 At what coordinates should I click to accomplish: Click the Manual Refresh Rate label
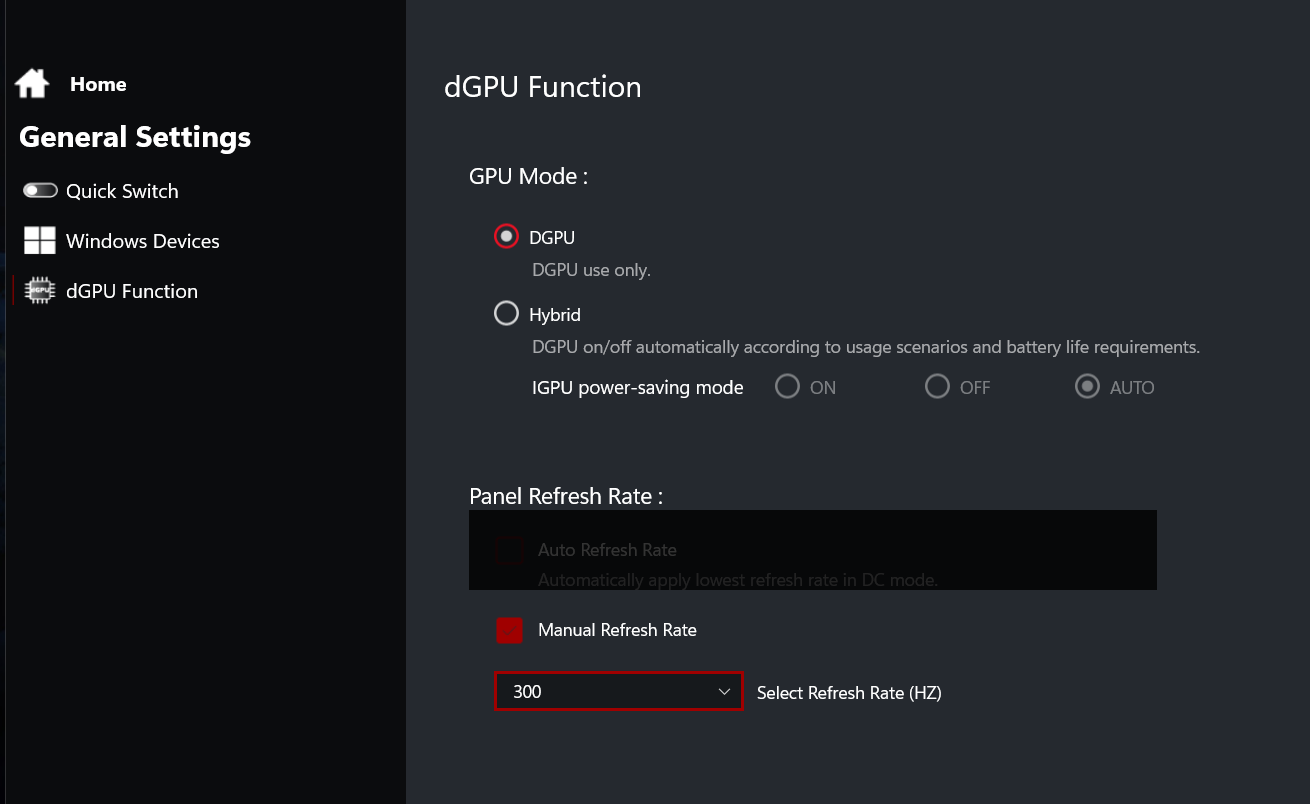(617, 630)
